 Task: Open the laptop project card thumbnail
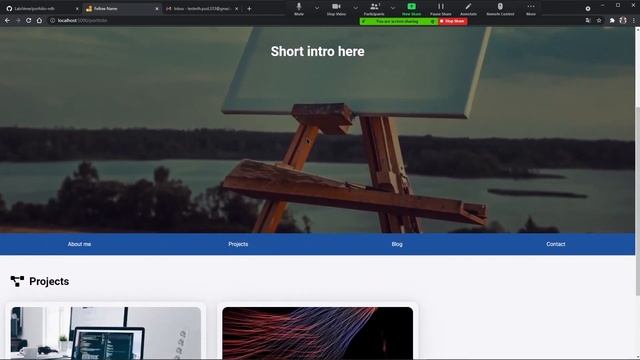[x=106, y=333]
